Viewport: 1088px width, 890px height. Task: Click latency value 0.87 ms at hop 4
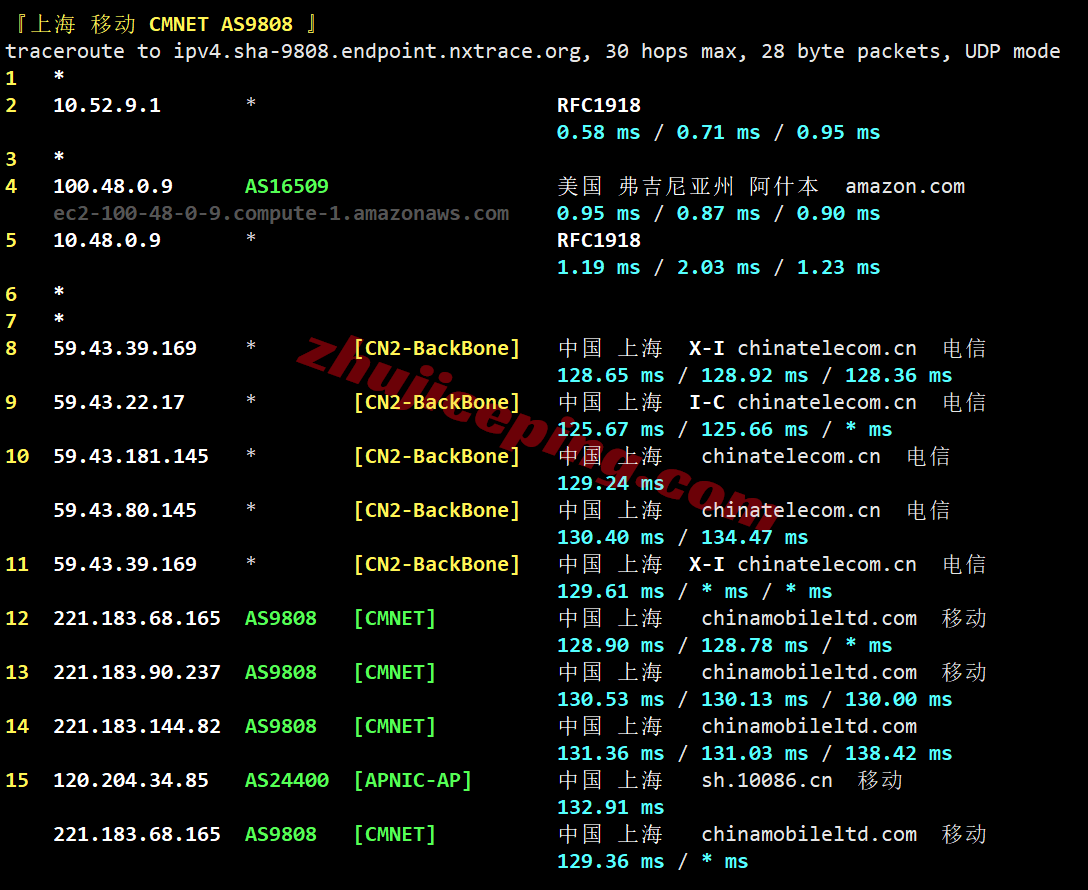pyautogui.click(x=719, y=214)
